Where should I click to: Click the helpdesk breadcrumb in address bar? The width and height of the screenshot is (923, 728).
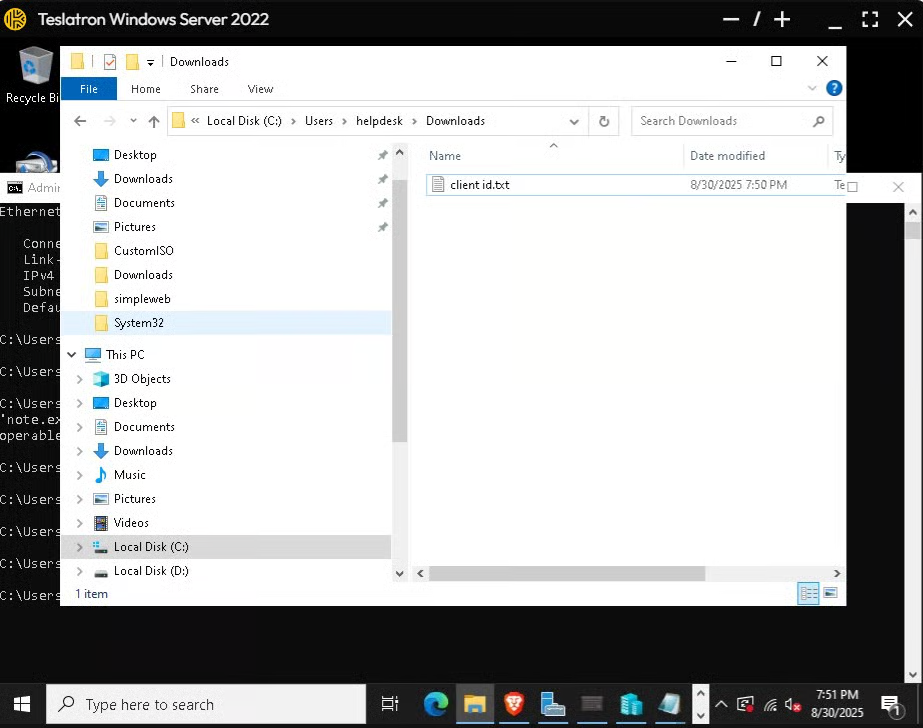[x=379, y=121]
